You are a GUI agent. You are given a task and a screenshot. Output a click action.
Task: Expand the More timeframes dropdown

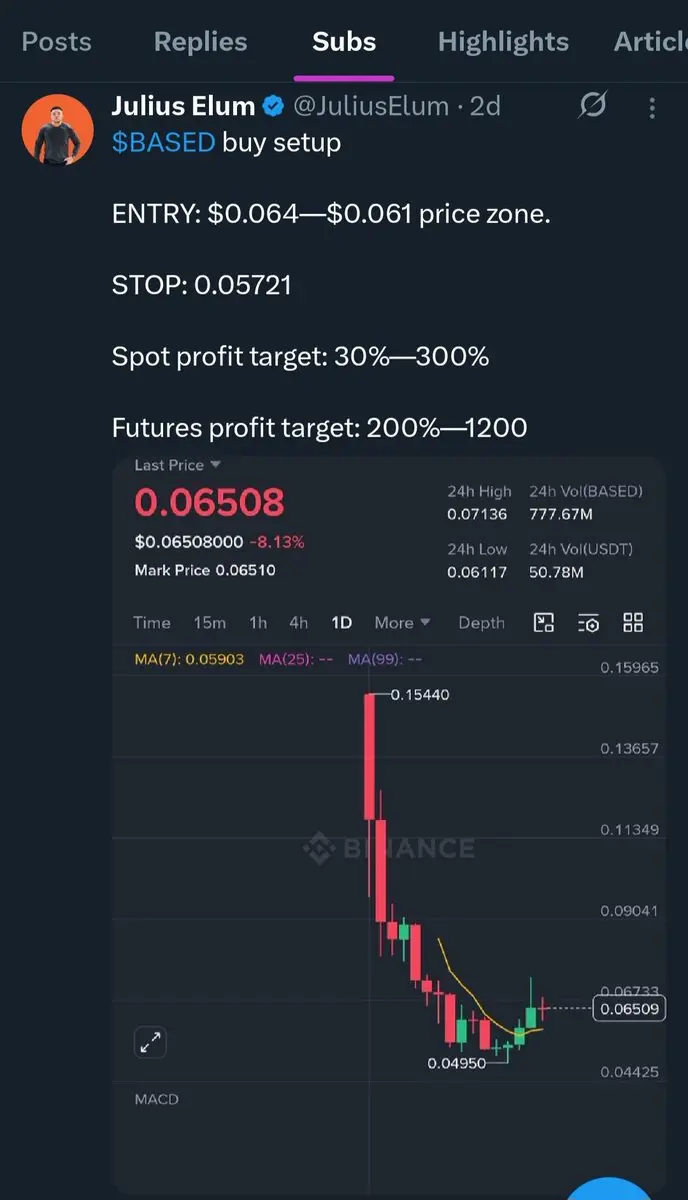coord(402,623)
